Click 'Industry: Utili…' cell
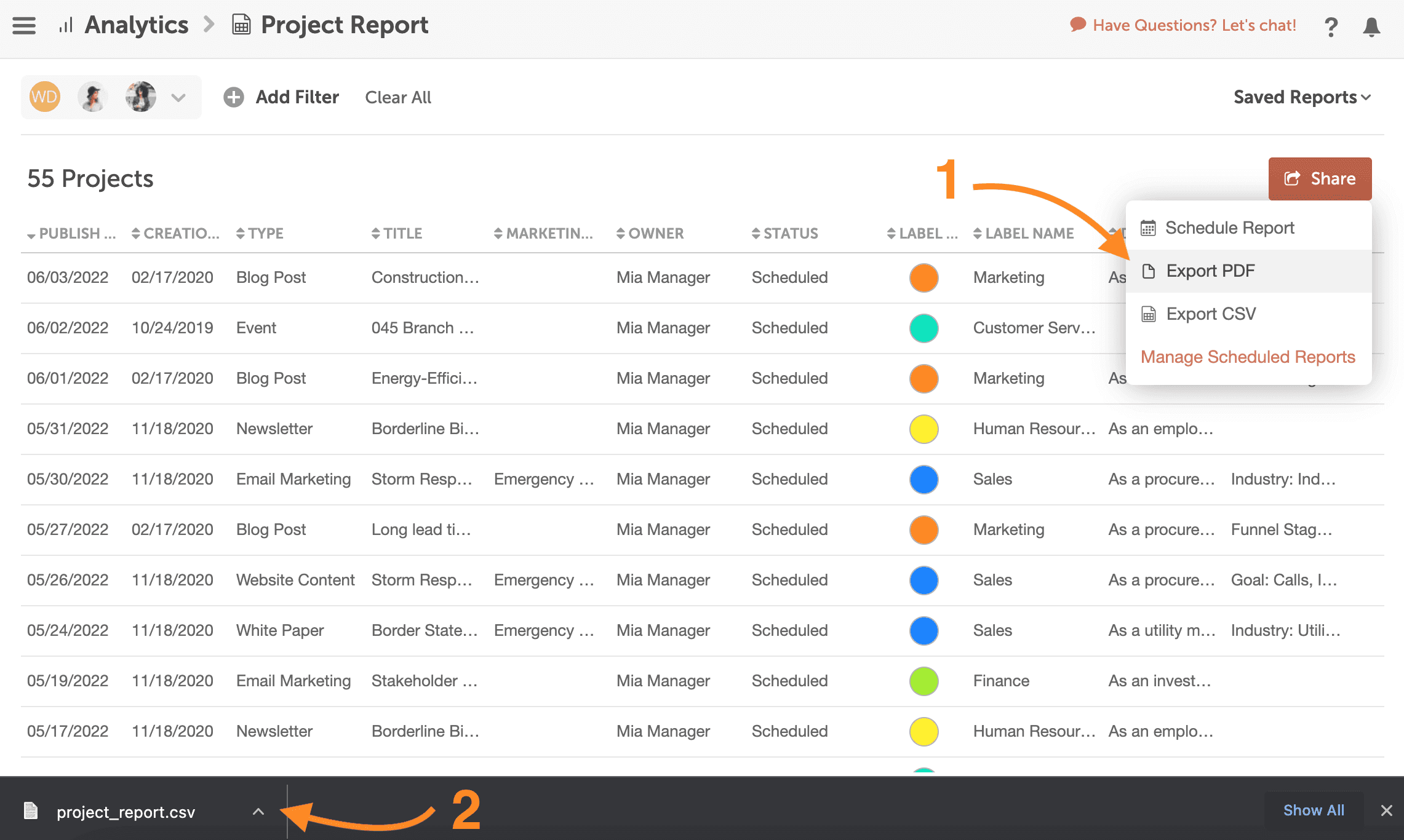Screen dimensions: 1404x840 pos(1286,630)
